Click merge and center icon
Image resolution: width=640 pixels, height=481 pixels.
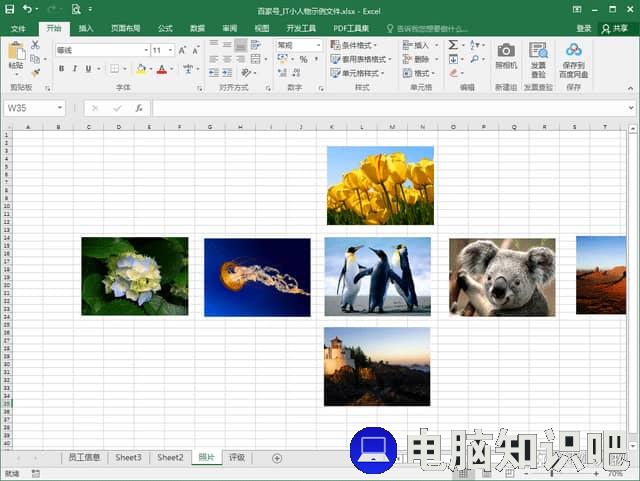pyautogui.click(x=256, y=59)
